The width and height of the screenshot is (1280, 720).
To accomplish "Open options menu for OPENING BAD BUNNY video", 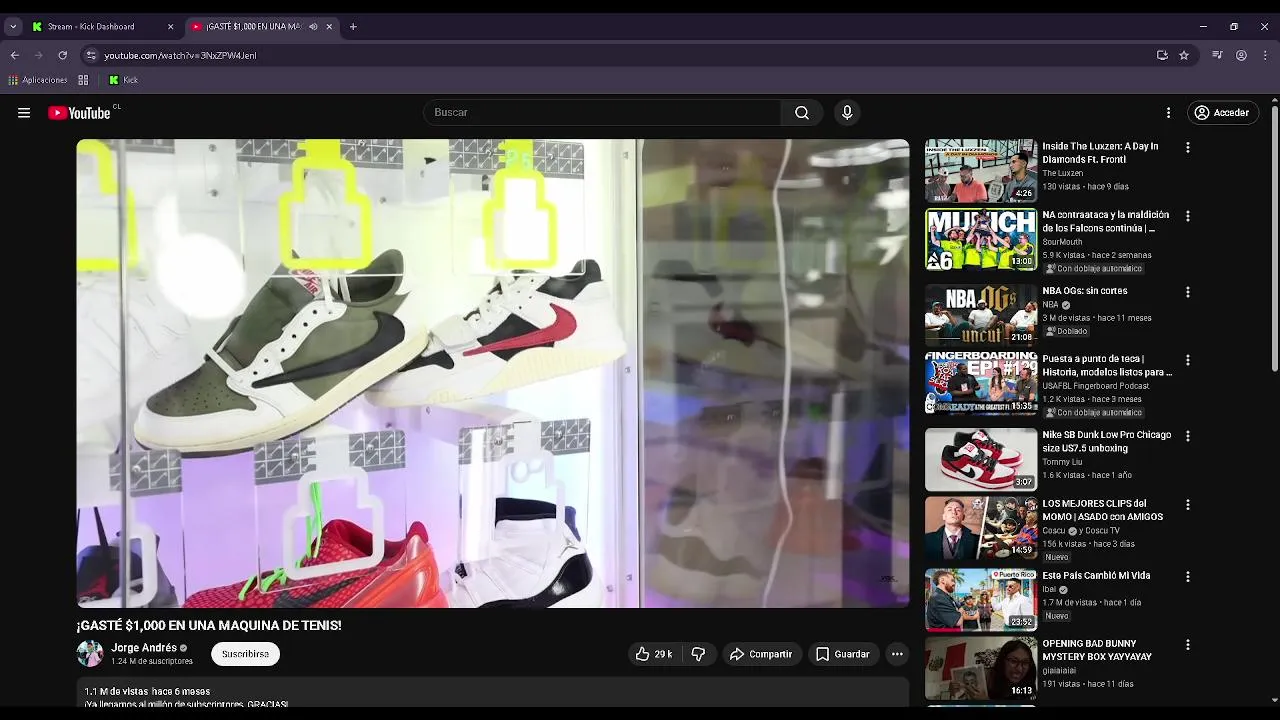I will click(x=1188, y=645).
